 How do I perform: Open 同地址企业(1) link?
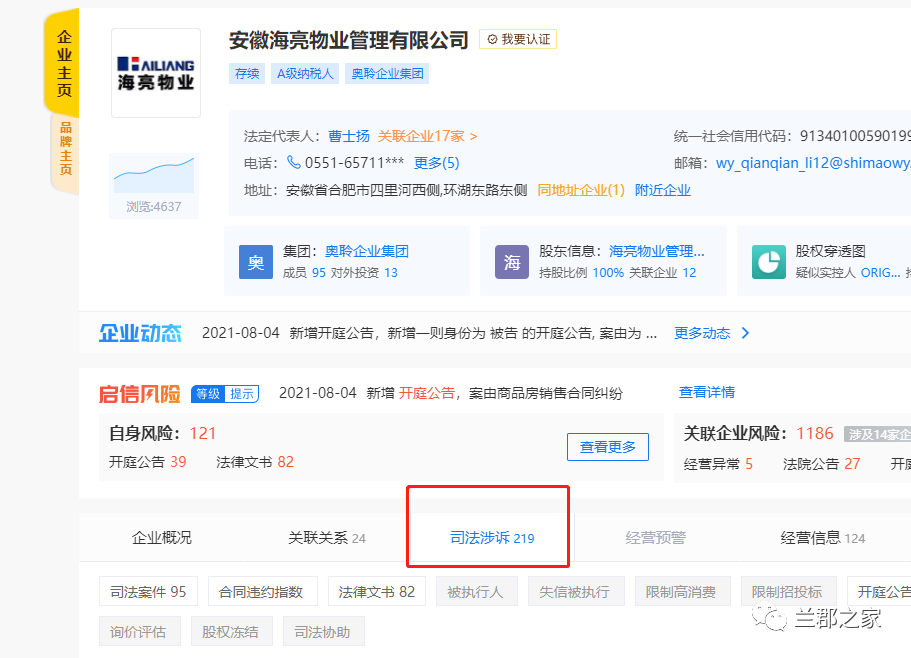[581, 190]
